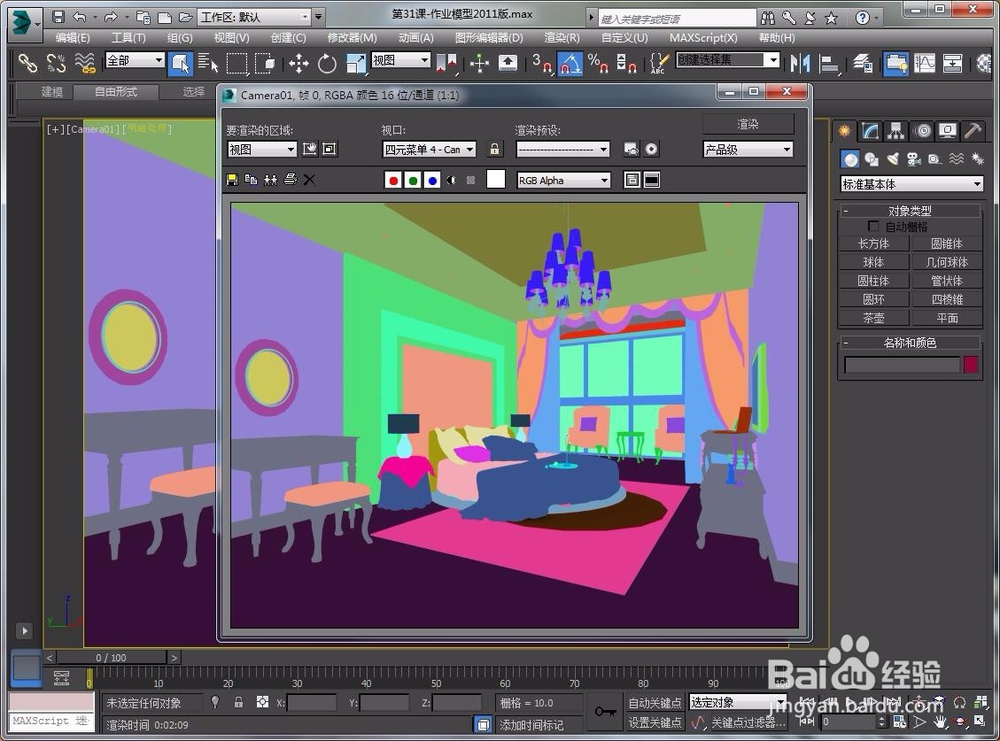1000x741 pixels.
Task: Open the 产品级 render mode dropdown
Action: (748, 149)
